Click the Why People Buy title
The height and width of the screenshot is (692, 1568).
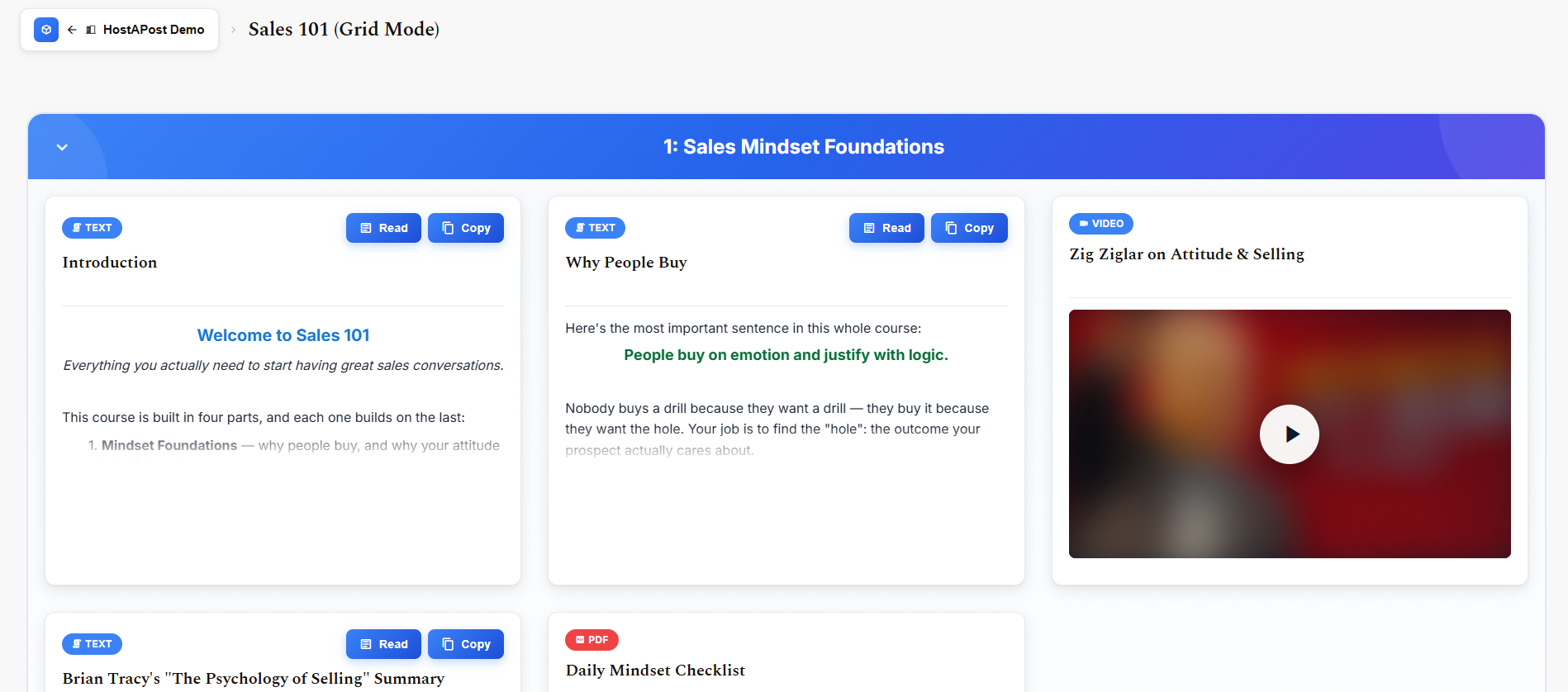tap(626, 263)
